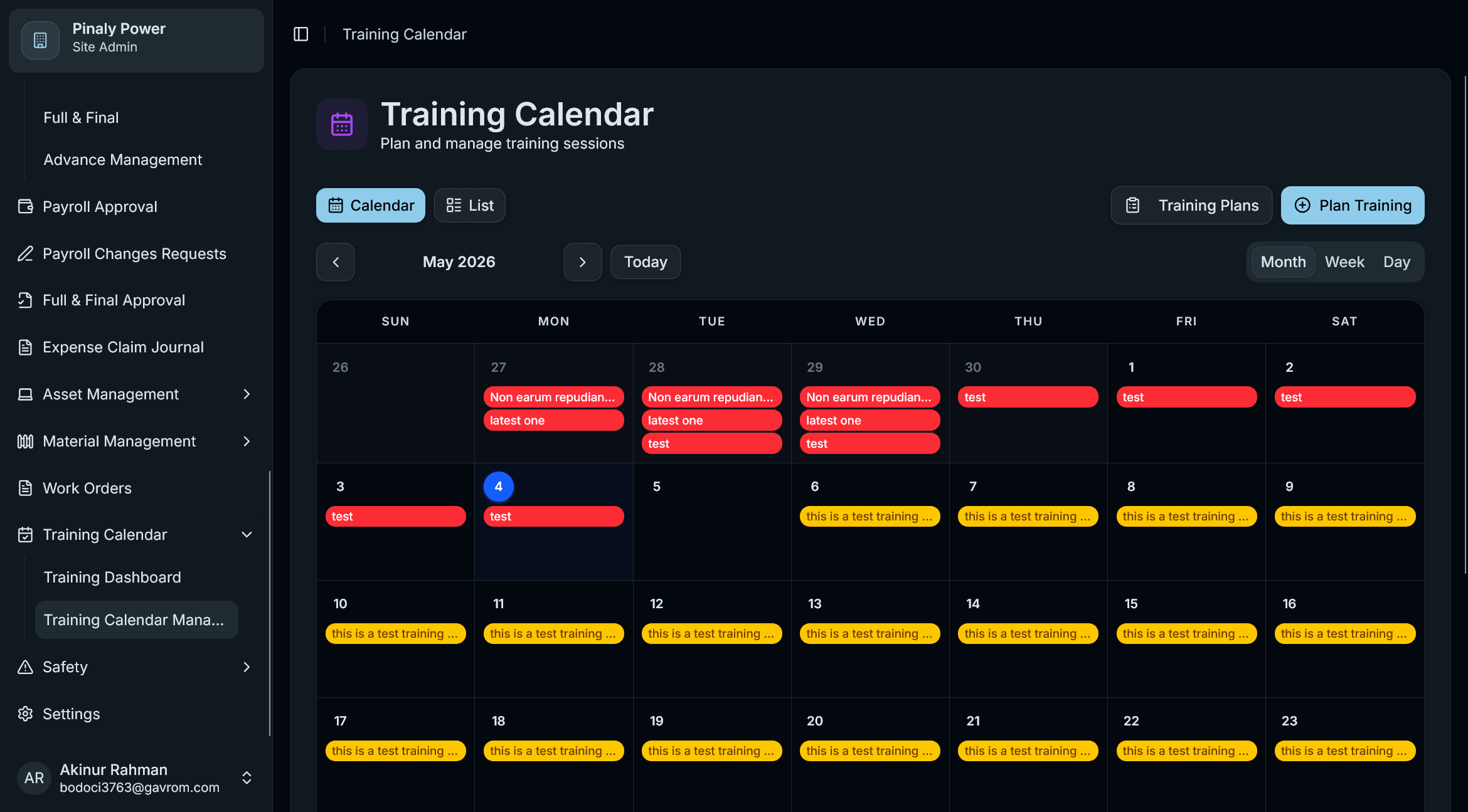Screen dimensions: 1468x812
Task: Click the clipboard icon in Training Plans
Action: pos(1132,205)
